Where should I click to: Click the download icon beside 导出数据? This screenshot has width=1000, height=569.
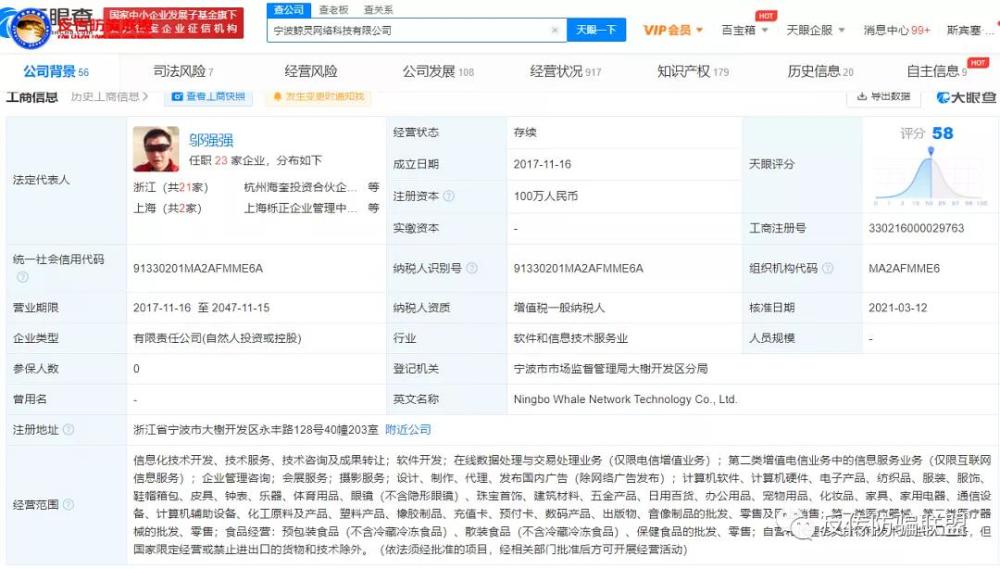[862, 96]
